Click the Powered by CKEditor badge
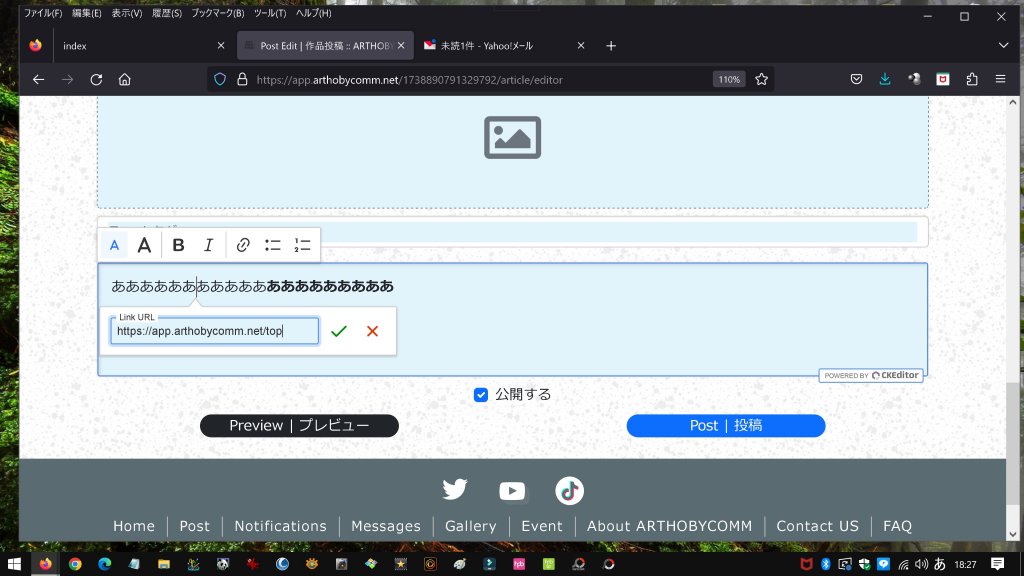1024x576 pixels. click(871, 376)
